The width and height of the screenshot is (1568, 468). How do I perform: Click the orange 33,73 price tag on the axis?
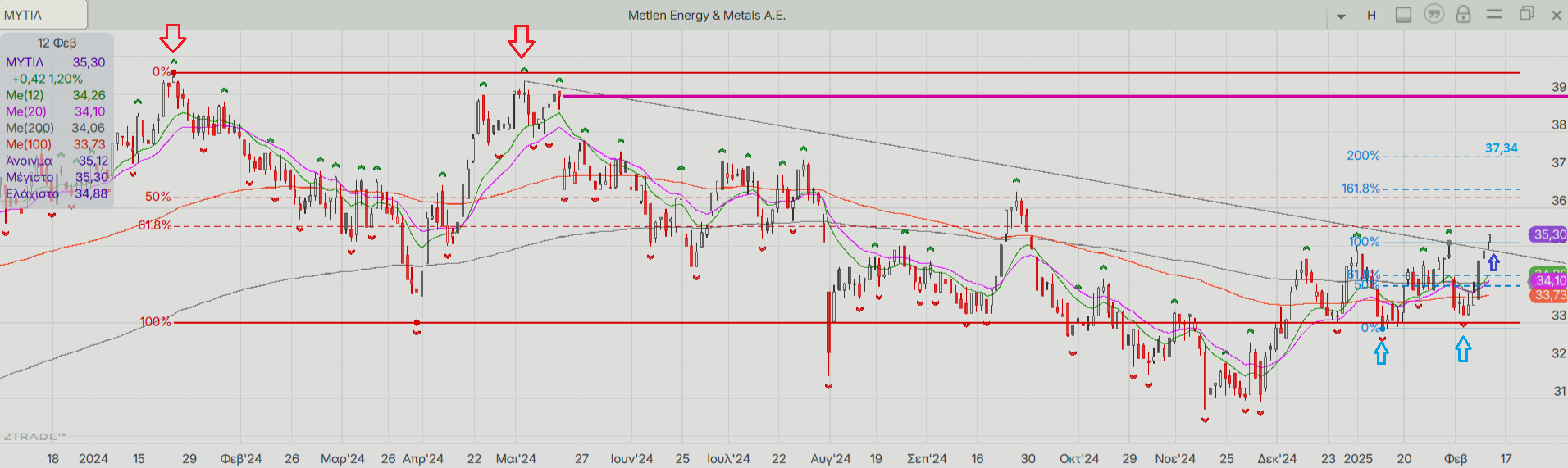point(1550,295)
